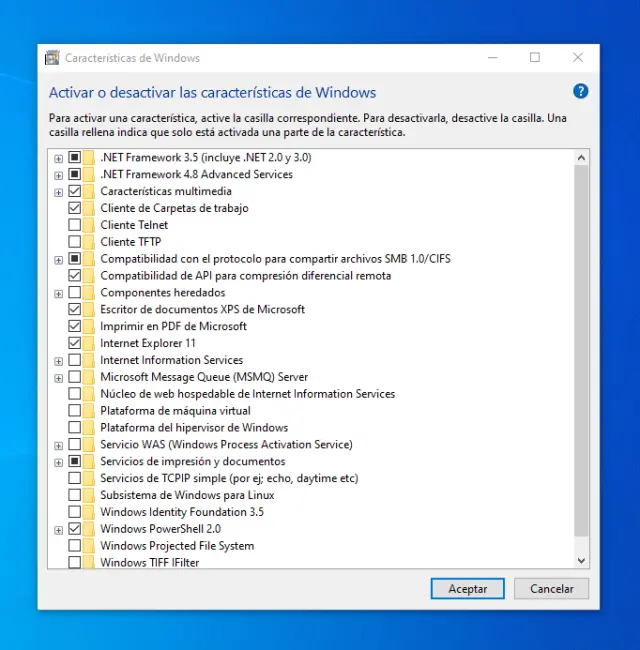This screenshot has width=640, height=650.
Task: Click the Cancelar button
Action: coord(551,589)
